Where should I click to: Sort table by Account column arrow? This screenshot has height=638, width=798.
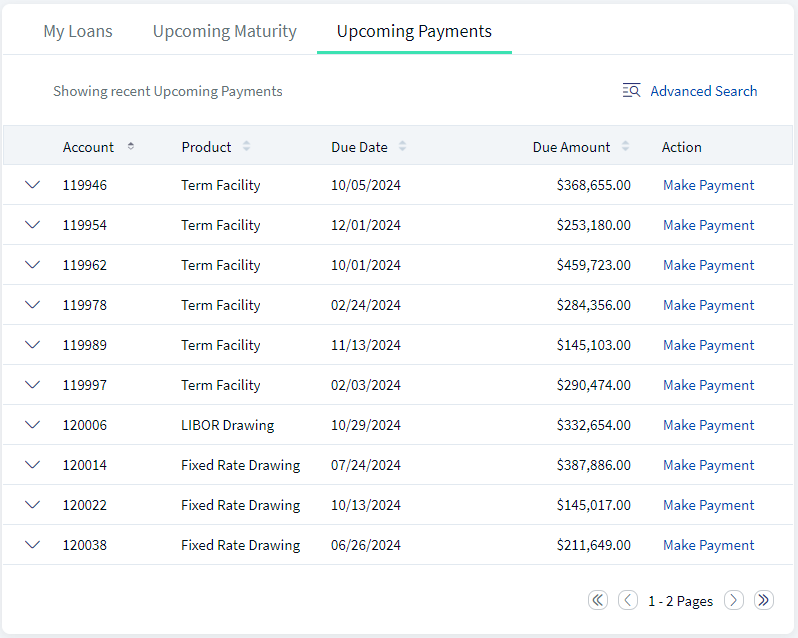[x=131, y=147]
